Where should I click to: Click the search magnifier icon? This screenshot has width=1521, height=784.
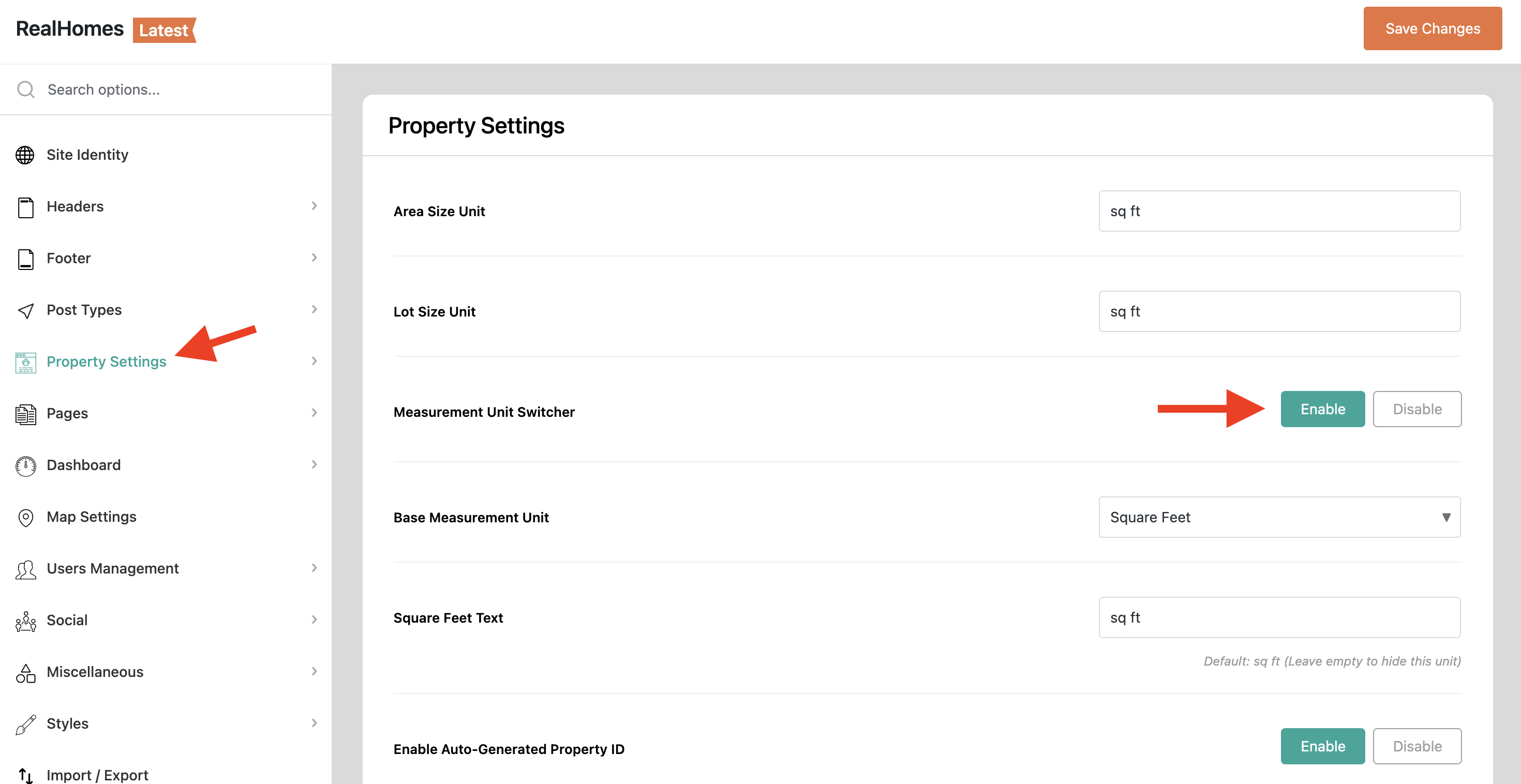tap(25, 89)
